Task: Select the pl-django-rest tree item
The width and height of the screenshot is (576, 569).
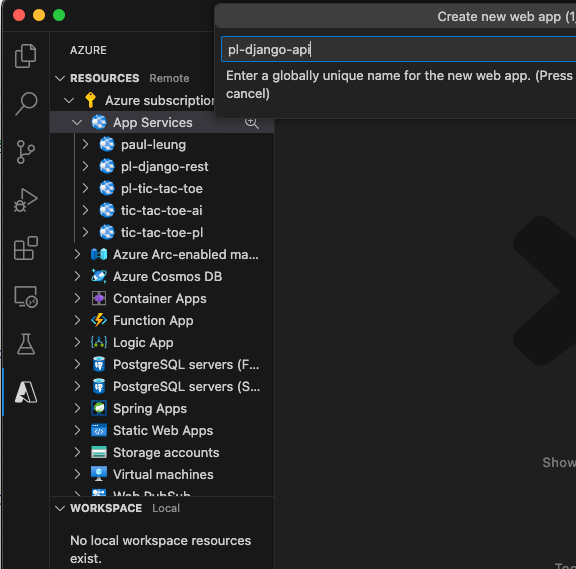Action: point(162,166)
